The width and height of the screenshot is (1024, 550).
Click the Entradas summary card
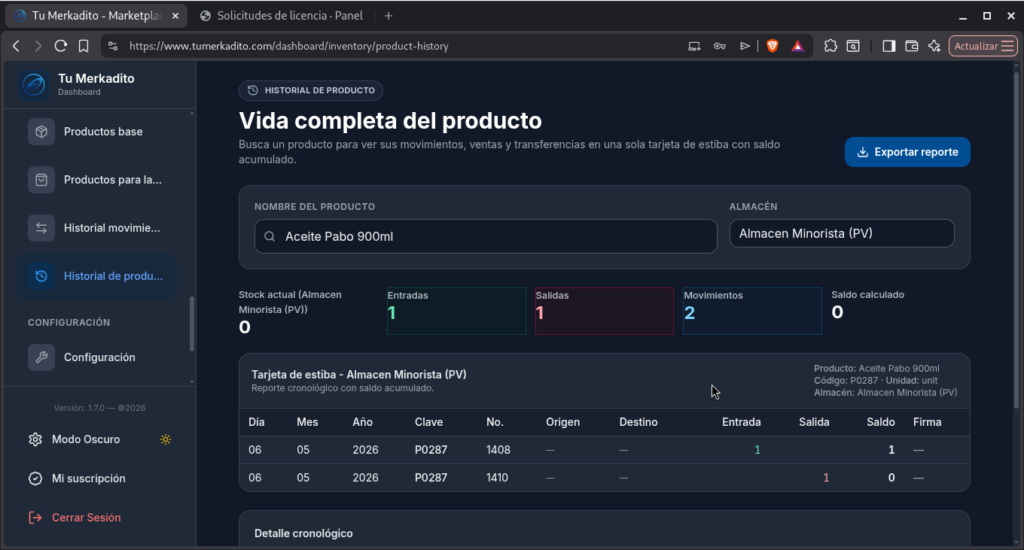point(456,311)
